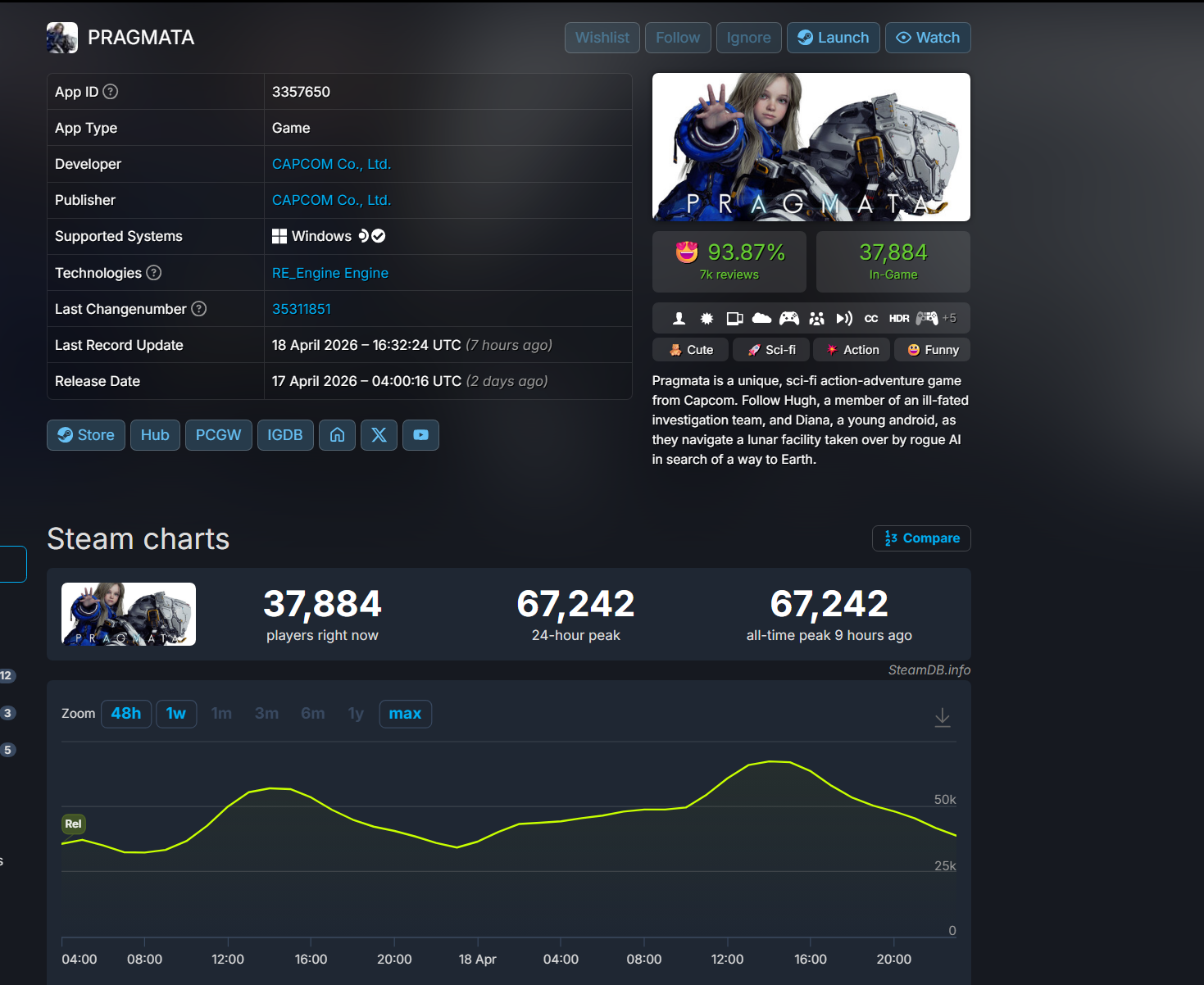Image resolution: width=1204 pixels, height=985 pixels.
Task: Open the Last Changenumber help icon
Action: tap(198, 309)
